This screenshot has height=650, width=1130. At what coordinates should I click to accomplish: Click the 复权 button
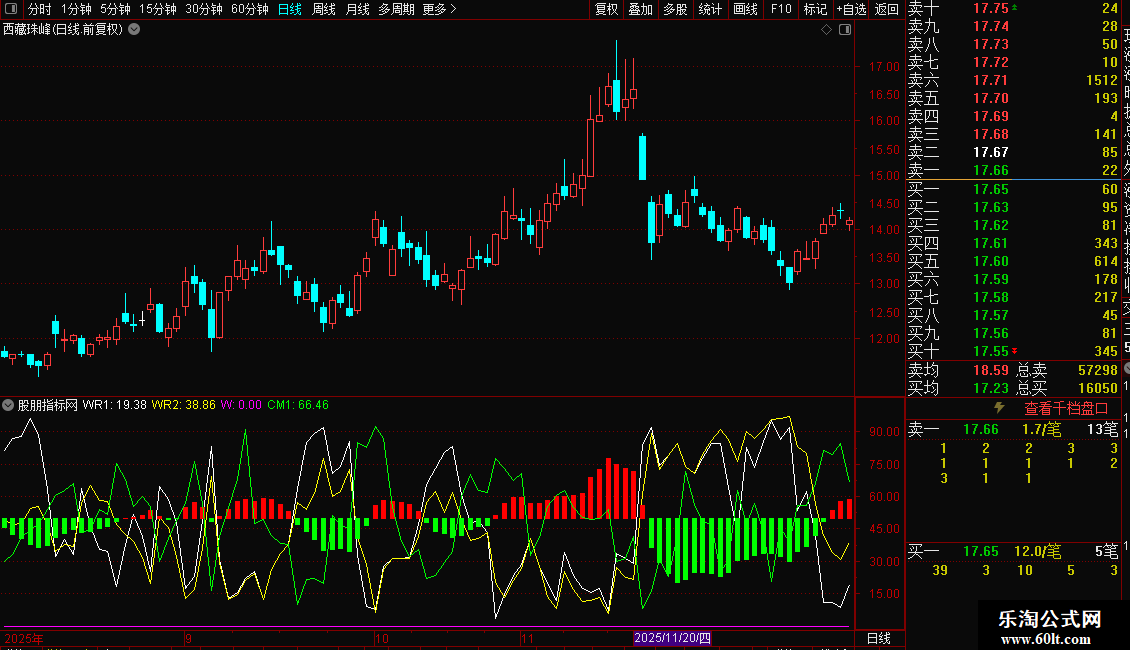tap(607, 9)
